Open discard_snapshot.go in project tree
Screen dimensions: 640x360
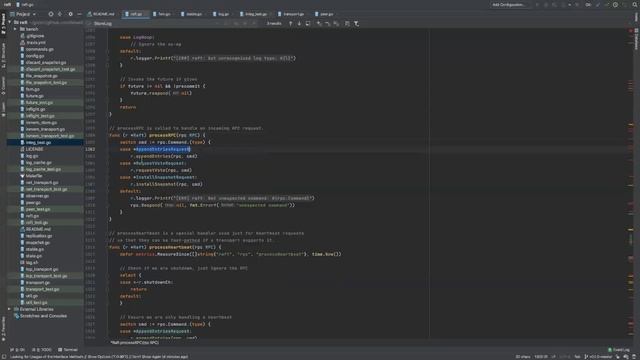coord(43,62)
